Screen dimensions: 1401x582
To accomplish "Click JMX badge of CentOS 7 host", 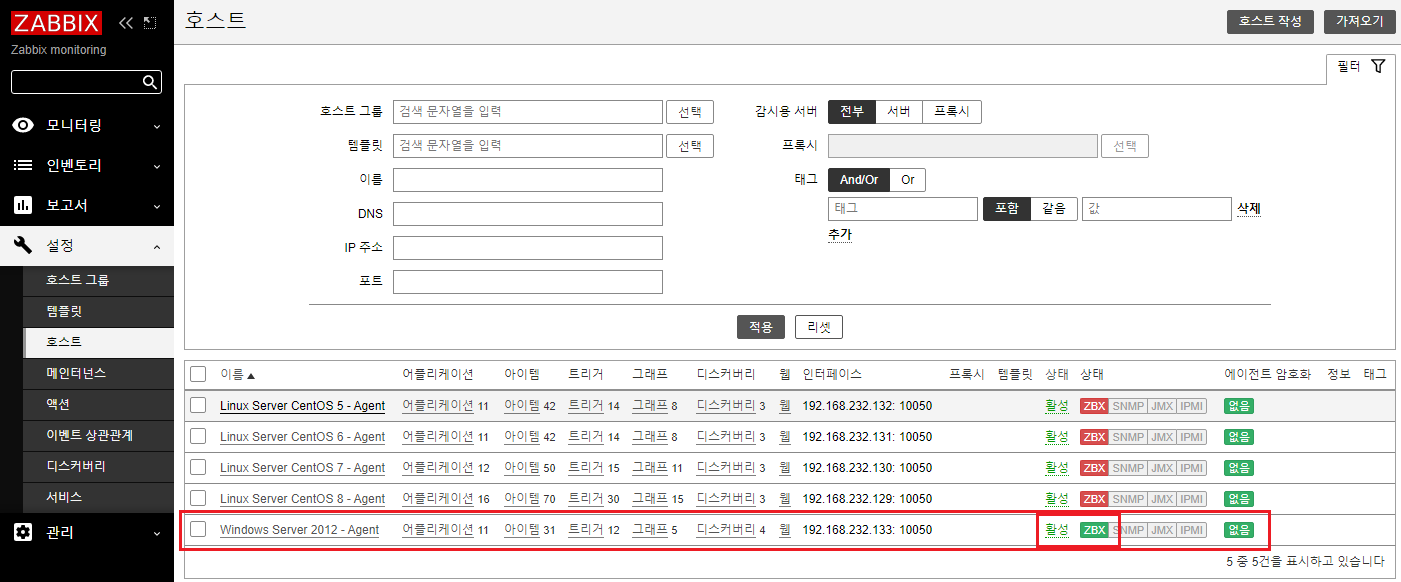I will (1161, 468).
